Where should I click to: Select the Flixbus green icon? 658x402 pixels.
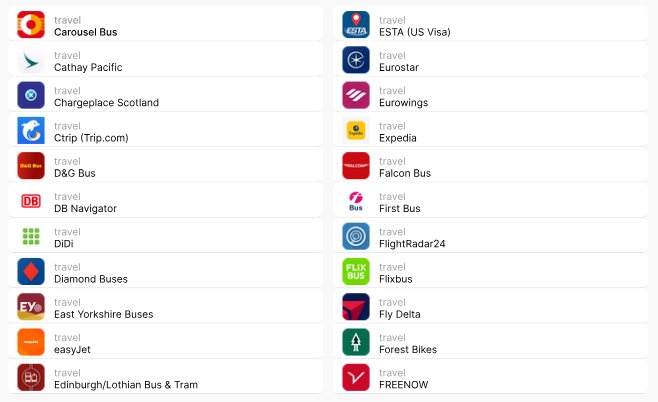(356, 271)
